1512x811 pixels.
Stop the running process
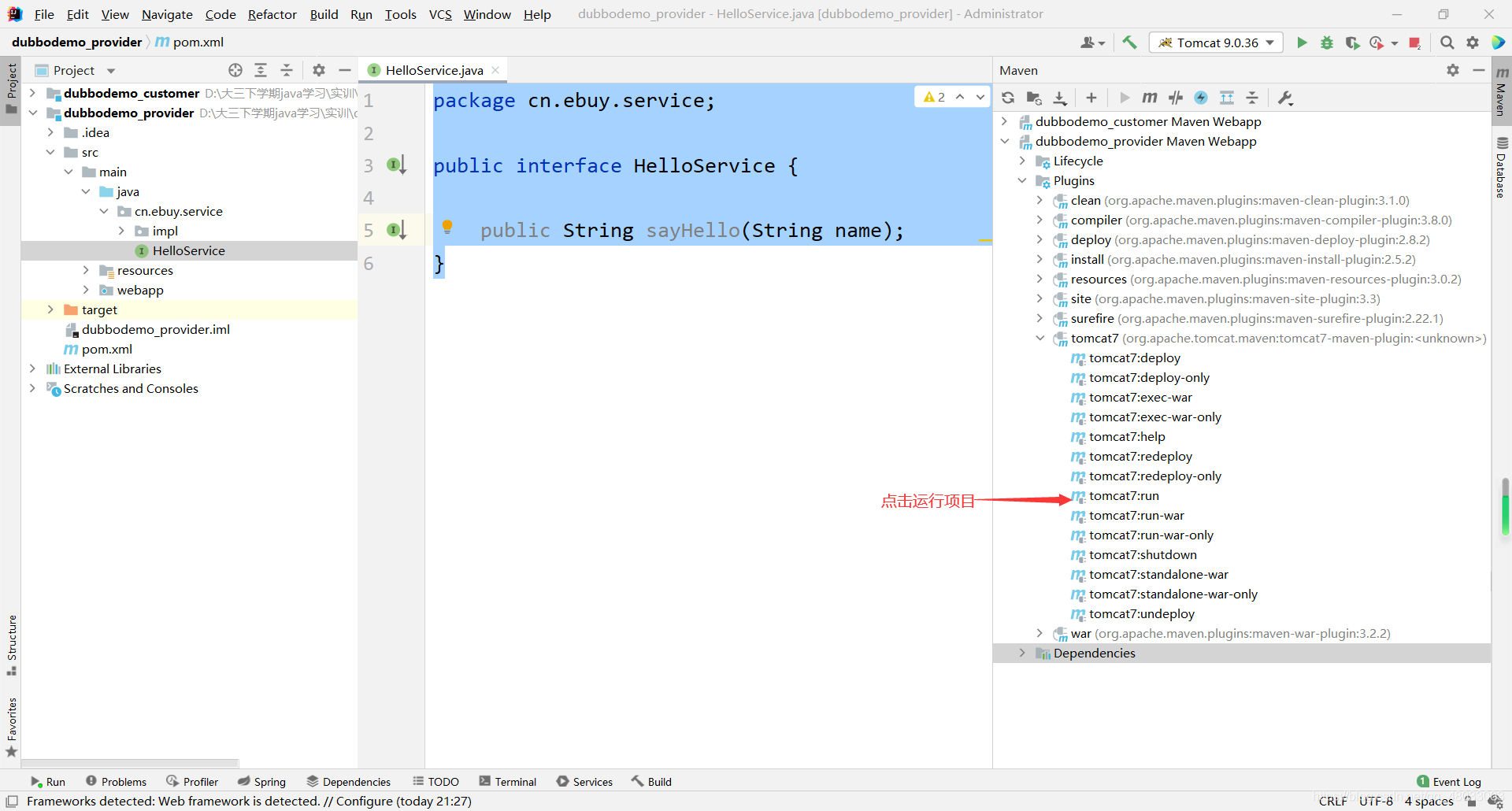click(x=1415, y=43)
